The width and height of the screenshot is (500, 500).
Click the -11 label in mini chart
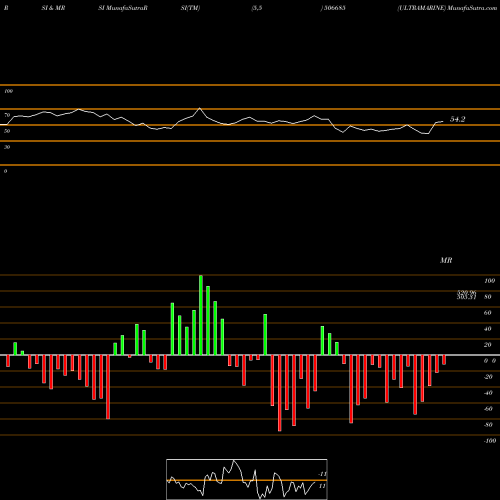coord(322,474)
